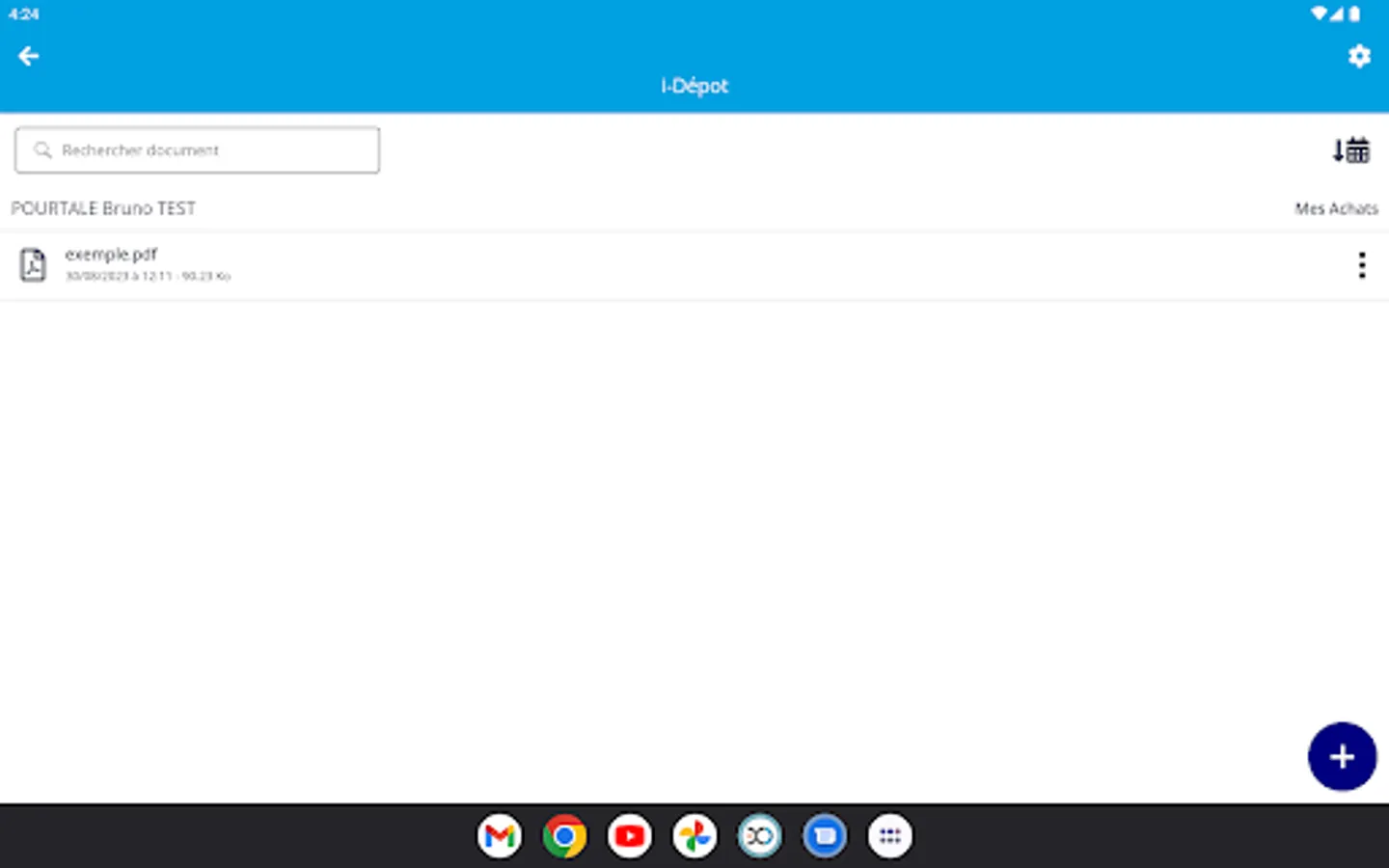Click the I-Dépot header title
This screenshot has width=1389, height=868.
[694, 86]
